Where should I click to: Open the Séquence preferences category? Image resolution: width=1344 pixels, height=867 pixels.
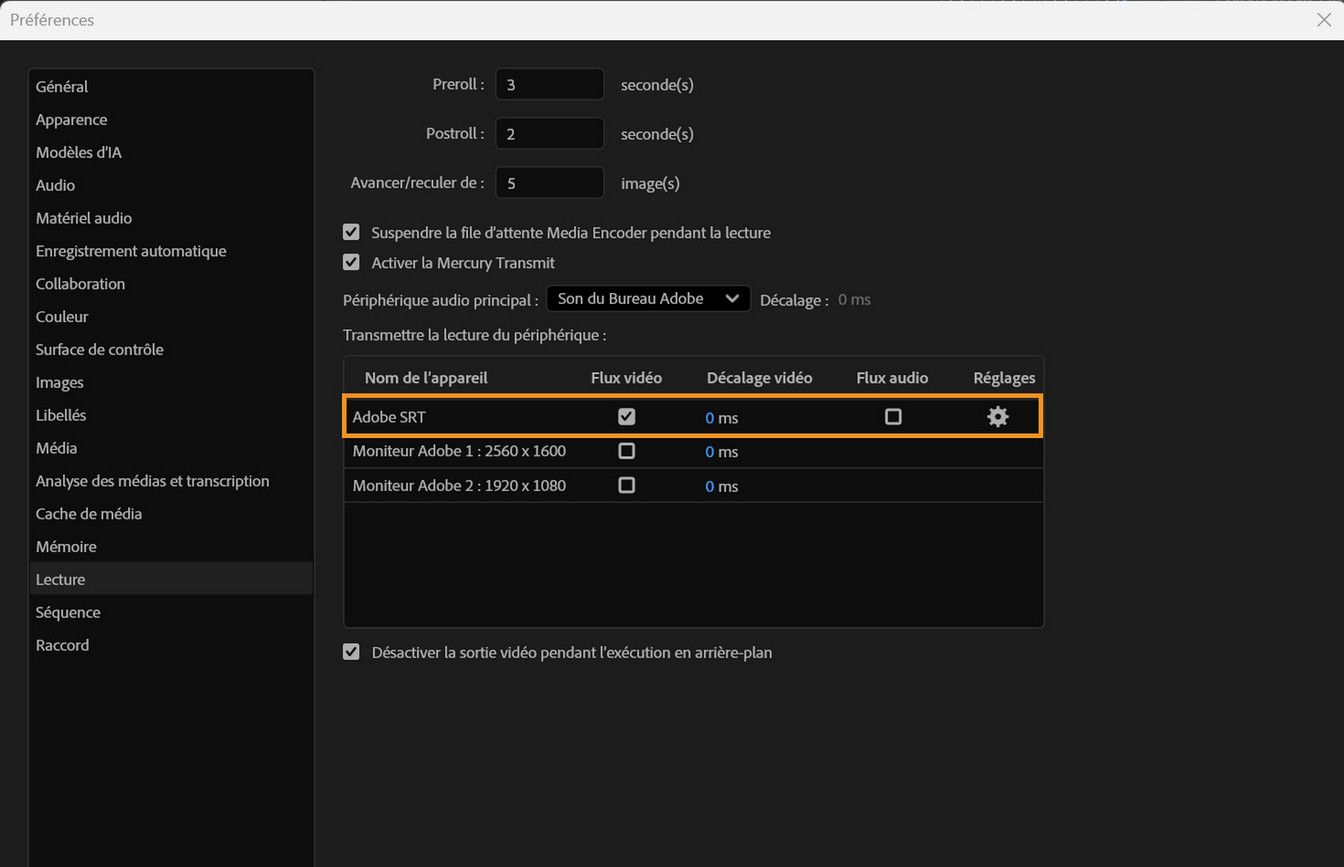(x=67, y=611)
